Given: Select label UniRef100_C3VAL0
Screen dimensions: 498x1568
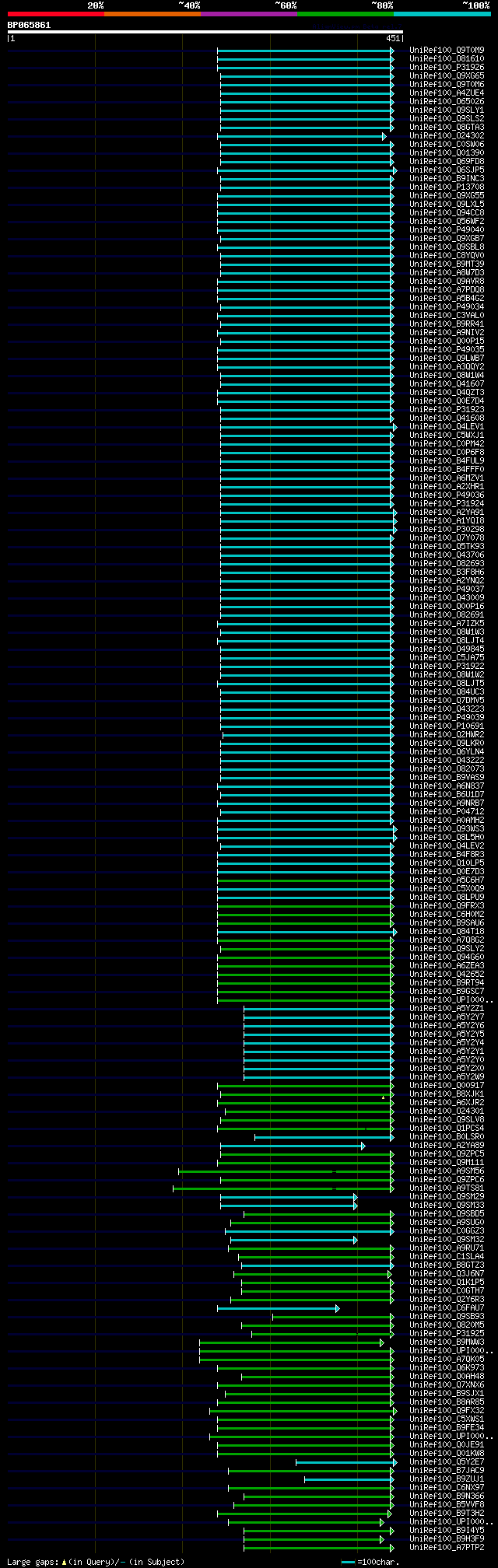Looking at the screenshot, I should [447, 316].
